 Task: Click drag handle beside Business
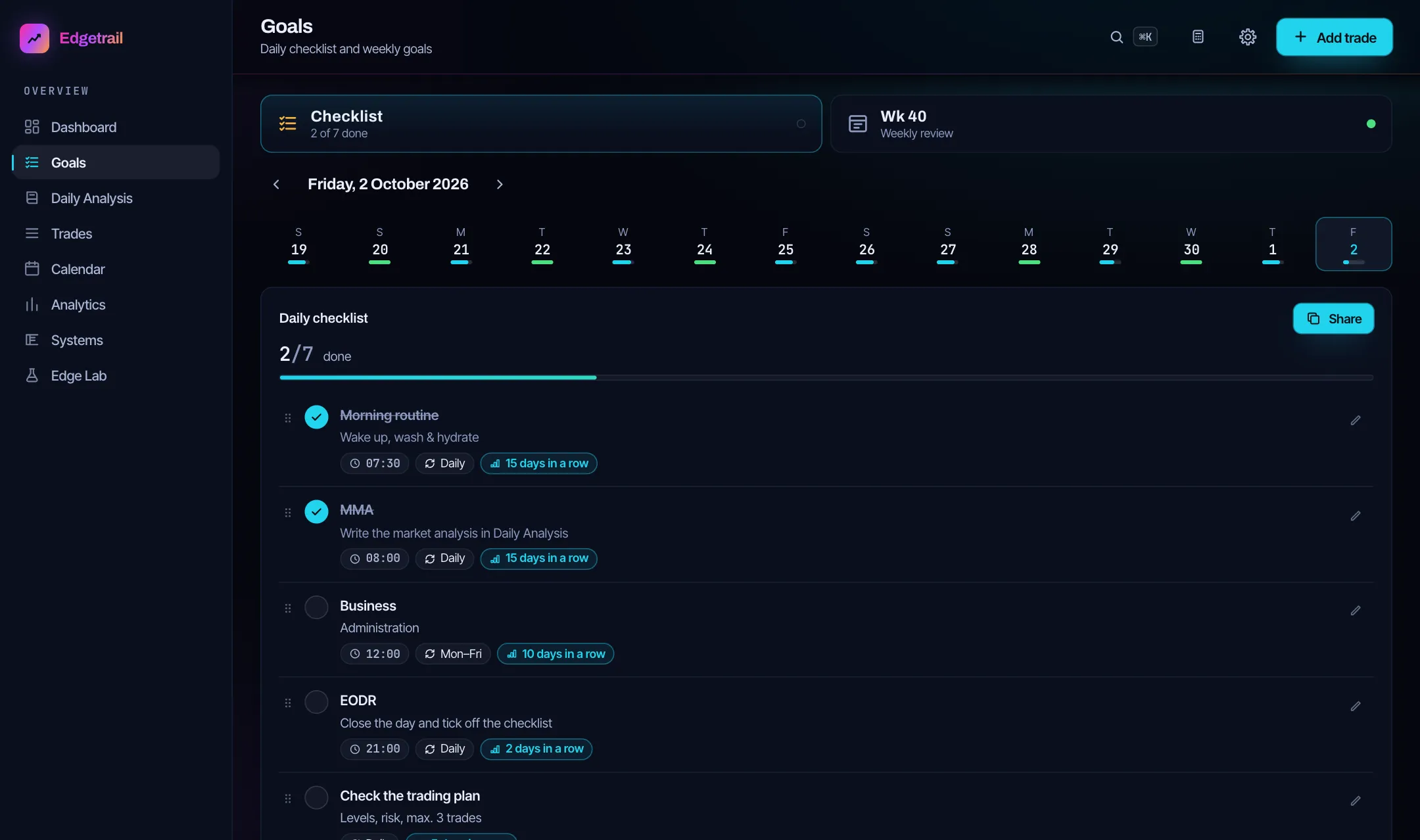(x=287, y=609)
